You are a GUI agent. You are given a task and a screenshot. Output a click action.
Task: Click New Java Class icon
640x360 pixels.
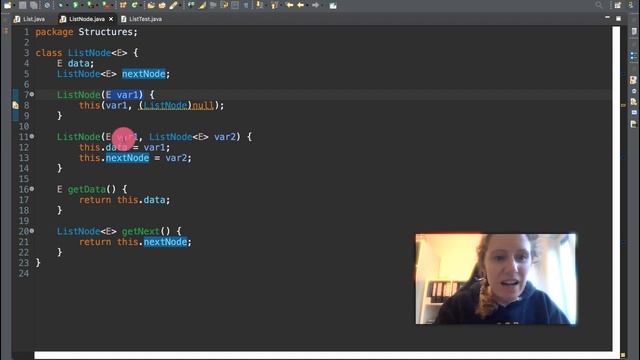click(134, 5)
